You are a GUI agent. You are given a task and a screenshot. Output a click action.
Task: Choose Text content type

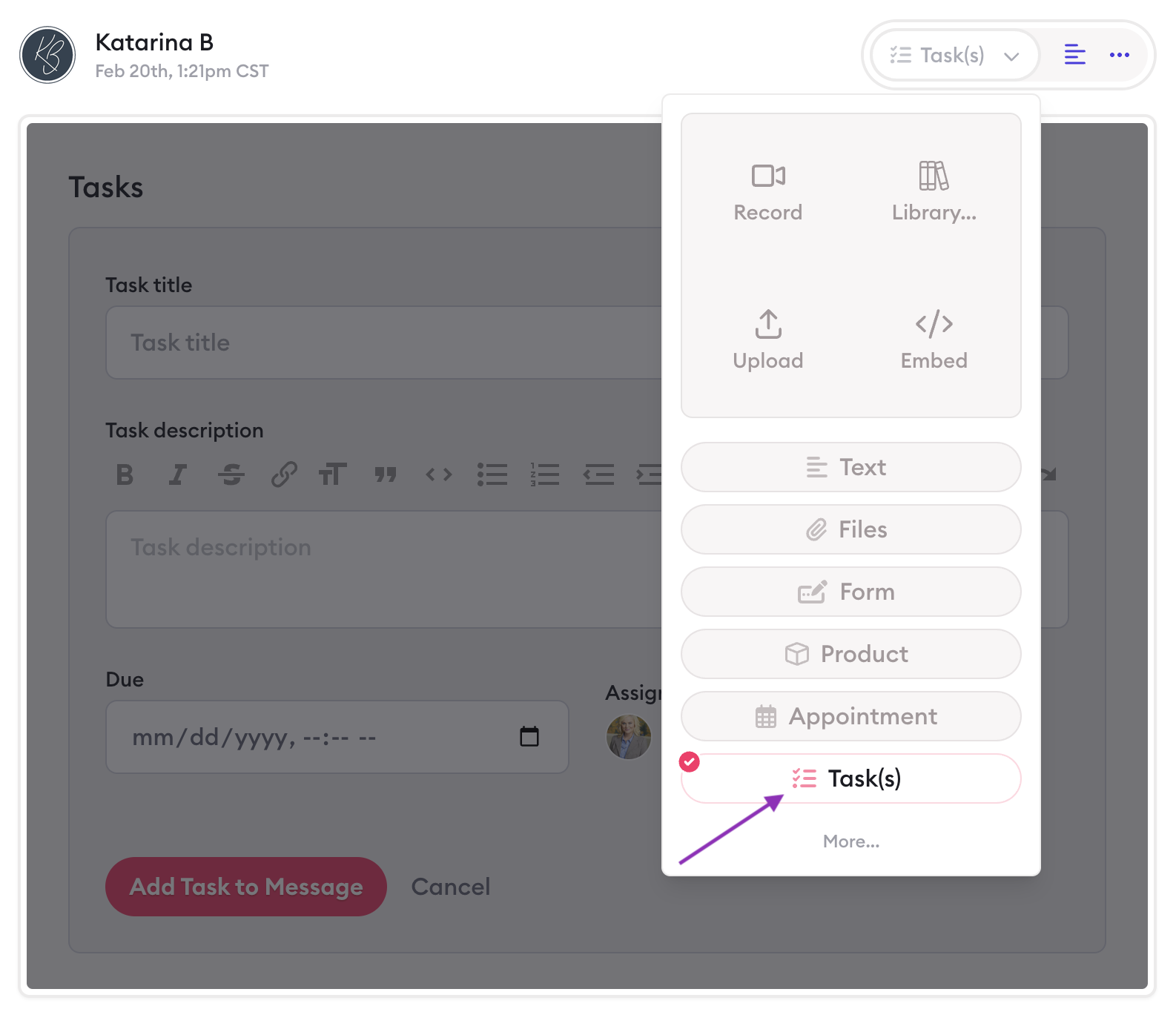(850, 467)
